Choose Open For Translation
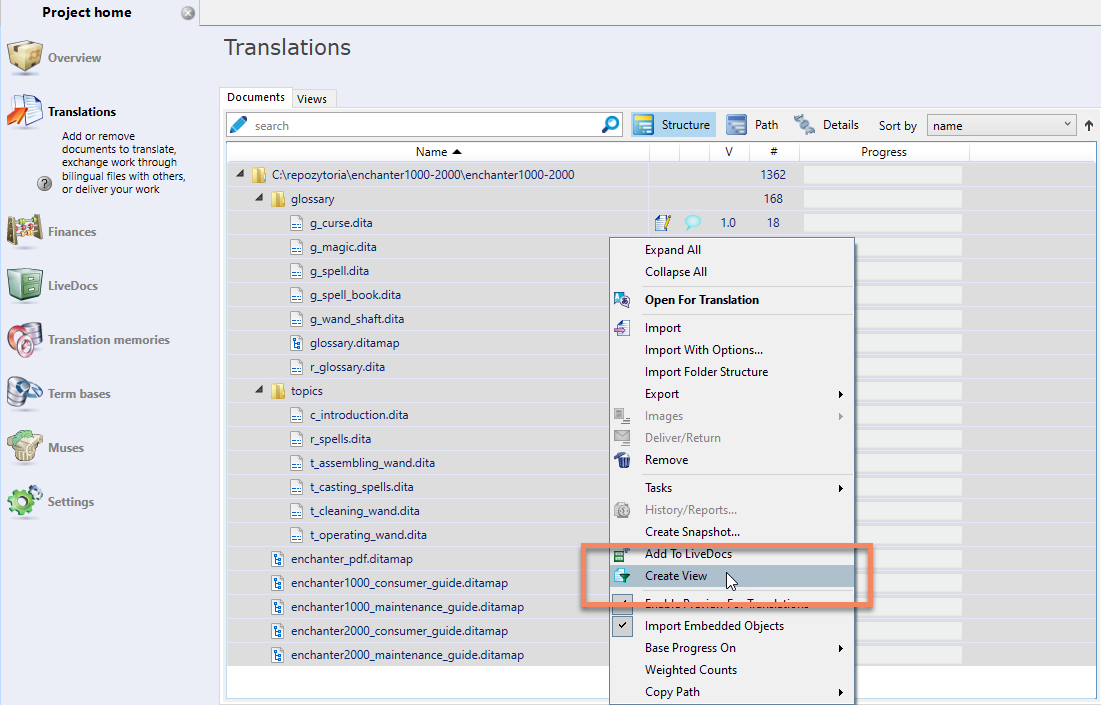This screenshot has height=705, width=1101. tap(701, 300)
